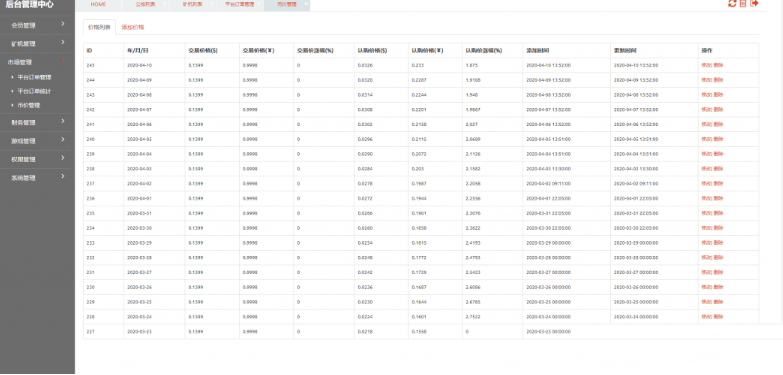Select the 币价管理 top tab
The image size is (783, 375).
pos(287,4)
